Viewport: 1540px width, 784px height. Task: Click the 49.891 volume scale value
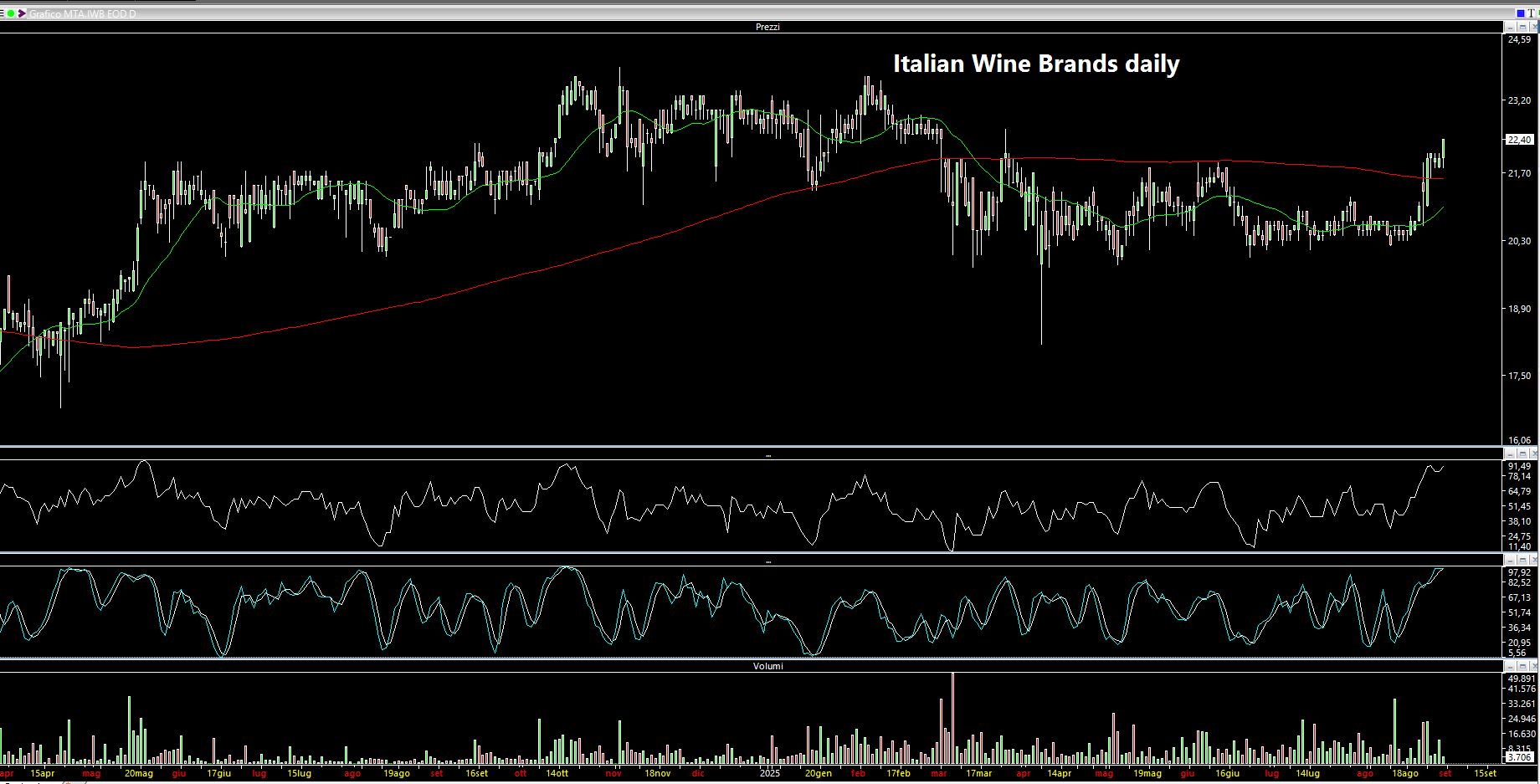pyautogui.click(x=1521, y=679)
